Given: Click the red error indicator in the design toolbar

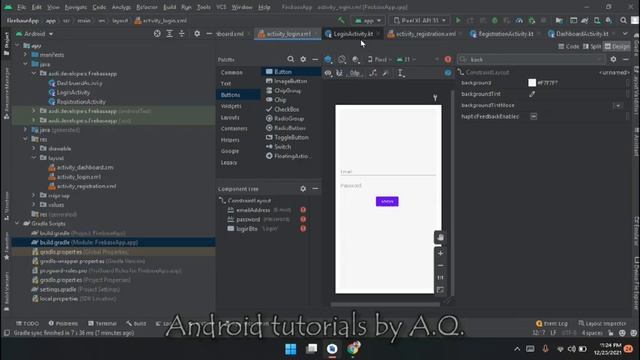Looking at the screenshot, I should 448,60.
